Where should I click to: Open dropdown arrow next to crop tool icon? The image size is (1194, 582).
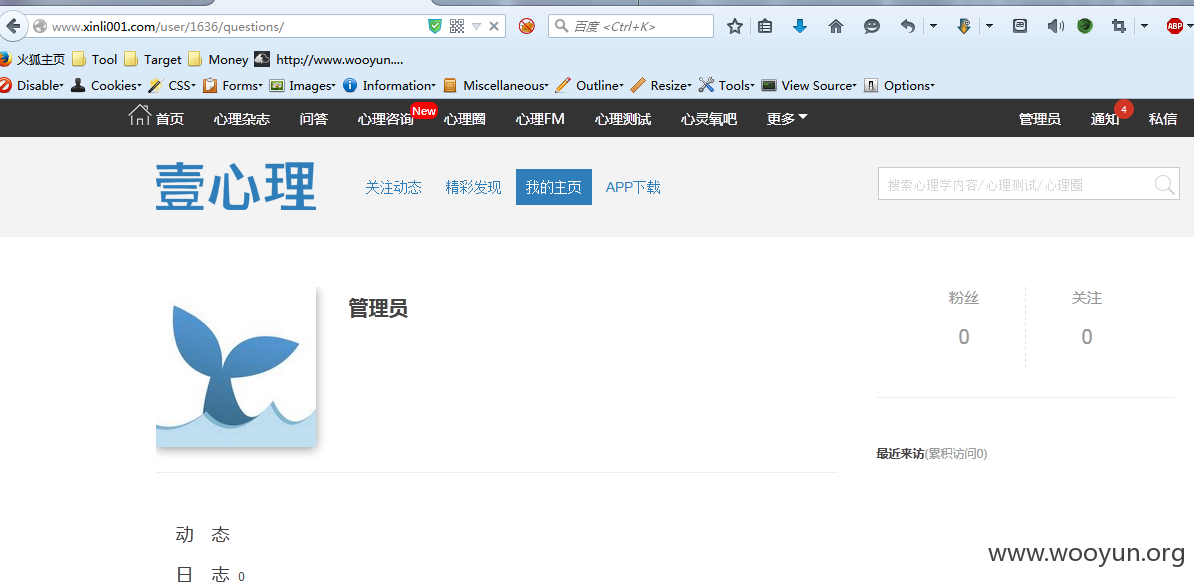click(x=1144, y=27)
